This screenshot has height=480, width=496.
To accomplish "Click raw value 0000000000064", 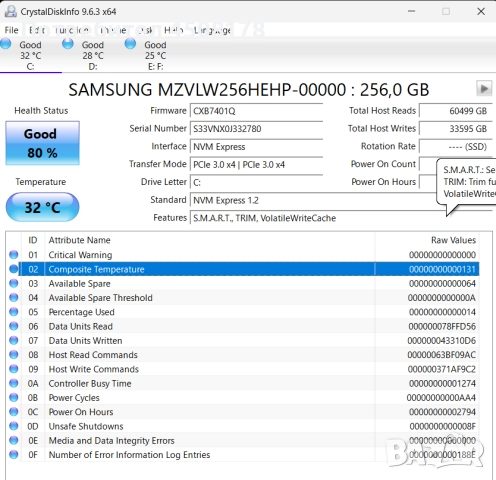I will pyautogui.click(x=442, y=284).
